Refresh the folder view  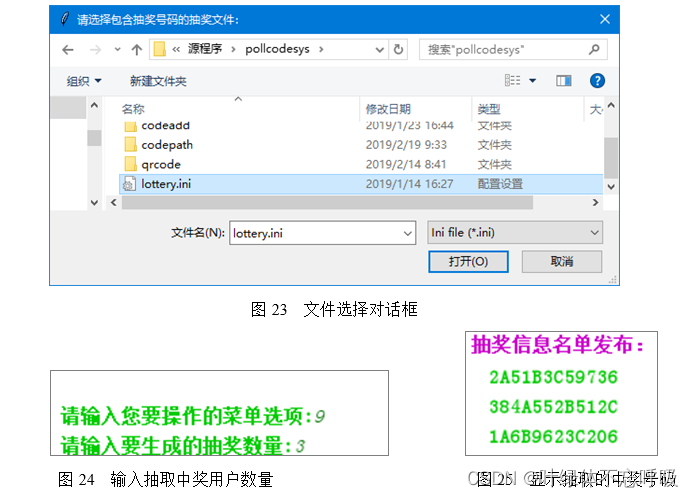398,49
